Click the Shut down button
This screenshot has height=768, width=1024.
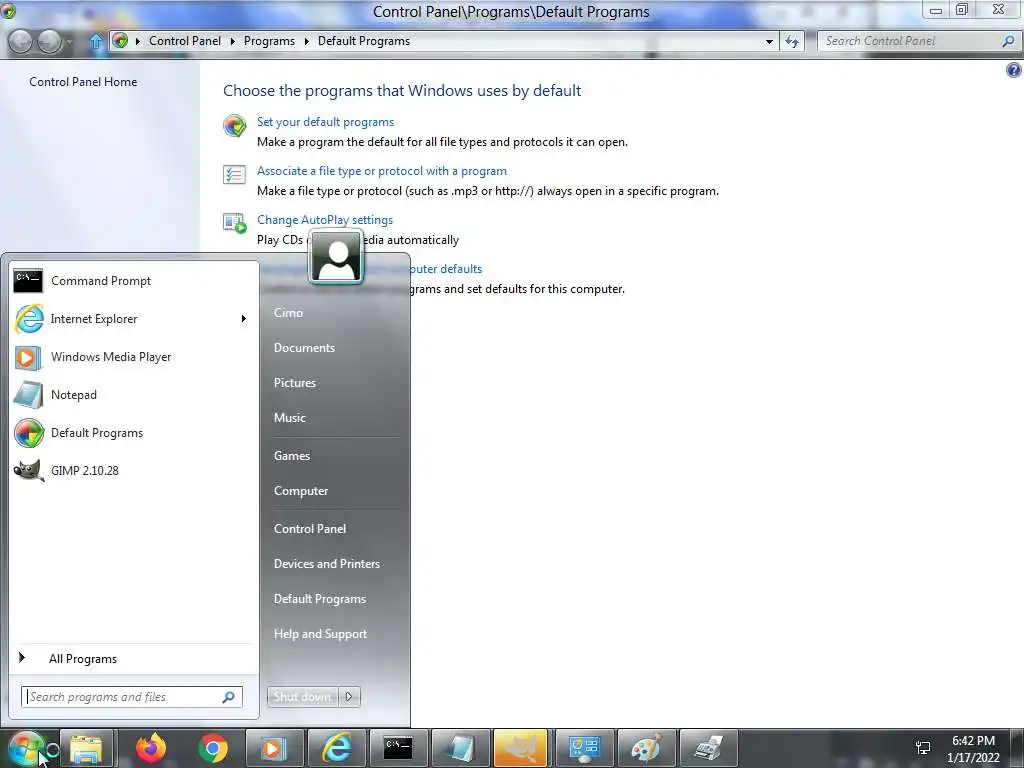(x=302, y=697)
